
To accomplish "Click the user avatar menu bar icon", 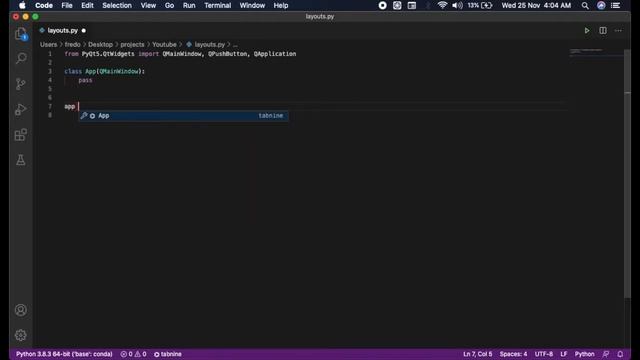I will tap(601, 6).
